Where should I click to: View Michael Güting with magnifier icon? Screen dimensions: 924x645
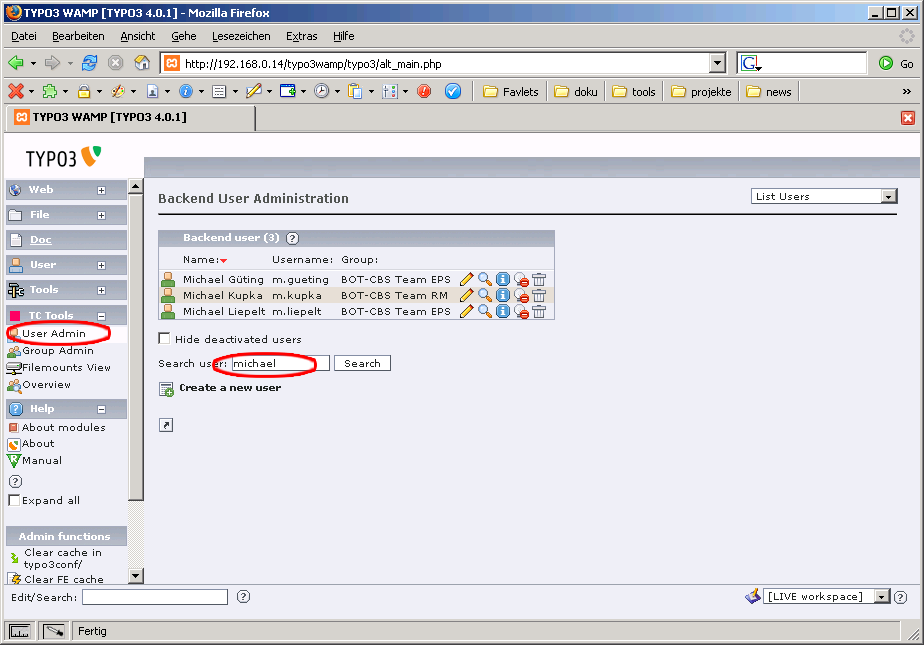tap(484, 279)
